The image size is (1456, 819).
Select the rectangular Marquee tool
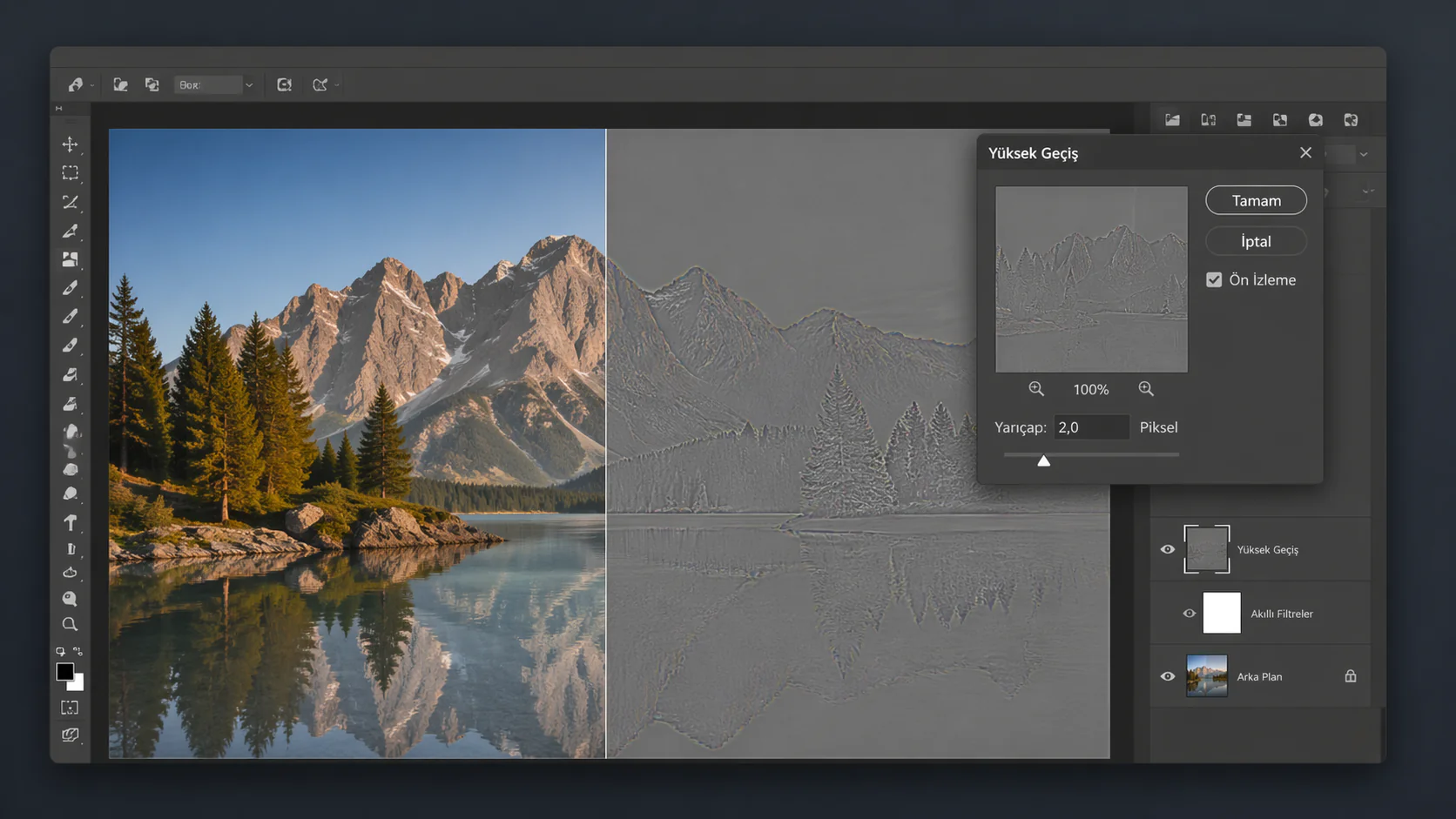click(x=71, y=172)
